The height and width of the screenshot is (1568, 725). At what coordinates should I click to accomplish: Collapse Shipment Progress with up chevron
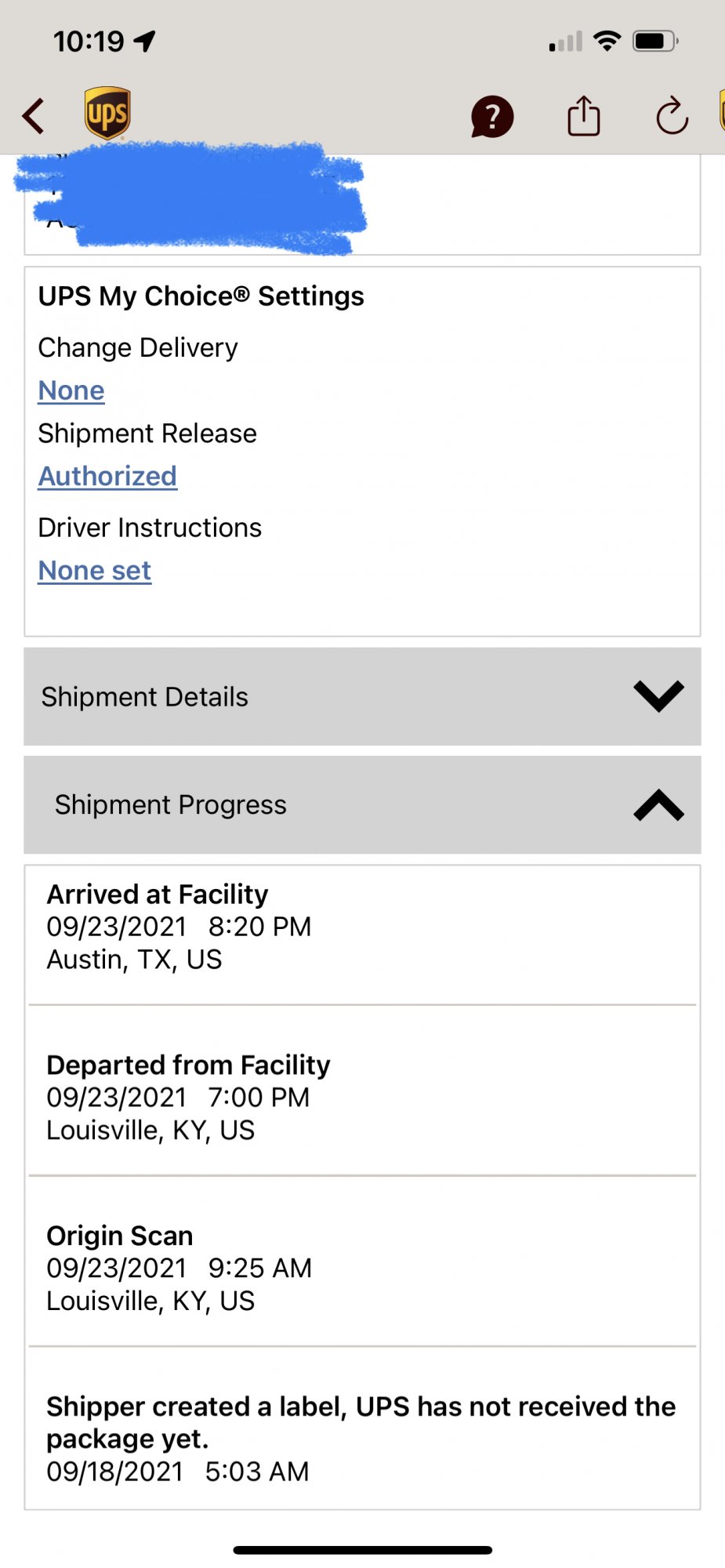tap(658, 805)
